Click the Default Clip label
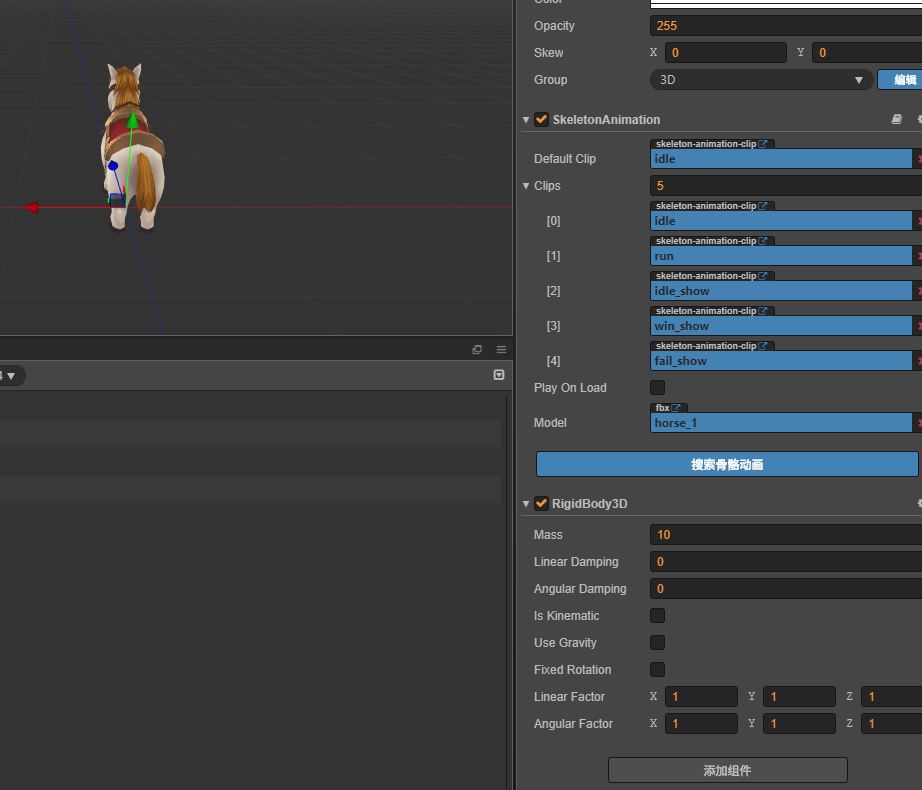 coord(564,159)
